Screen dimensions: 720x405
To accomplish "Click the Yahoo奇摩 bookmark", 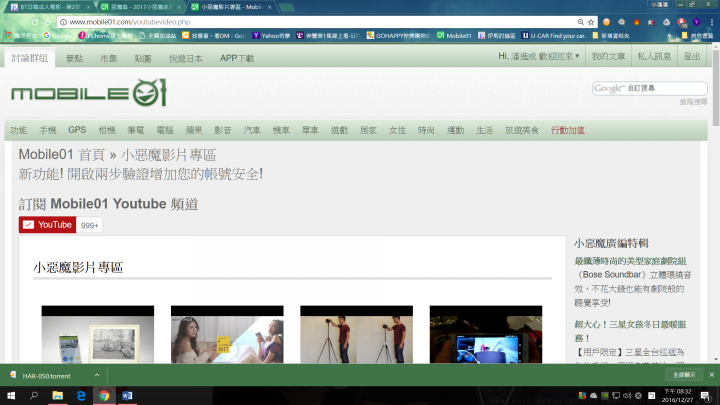I will (x=271, y=35).
